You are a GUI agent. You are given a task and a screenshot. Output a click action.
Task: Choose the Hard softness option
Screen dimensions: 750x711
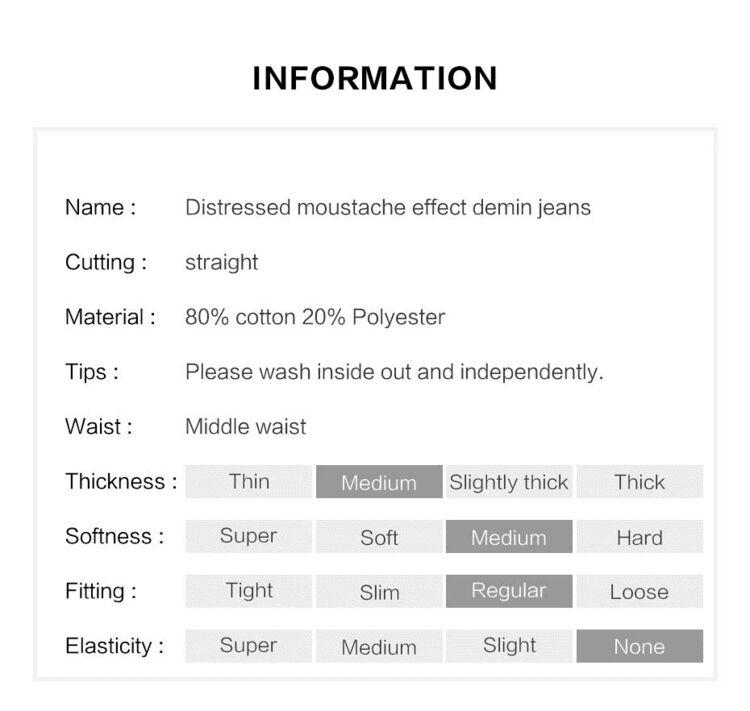tap(640, 536)
